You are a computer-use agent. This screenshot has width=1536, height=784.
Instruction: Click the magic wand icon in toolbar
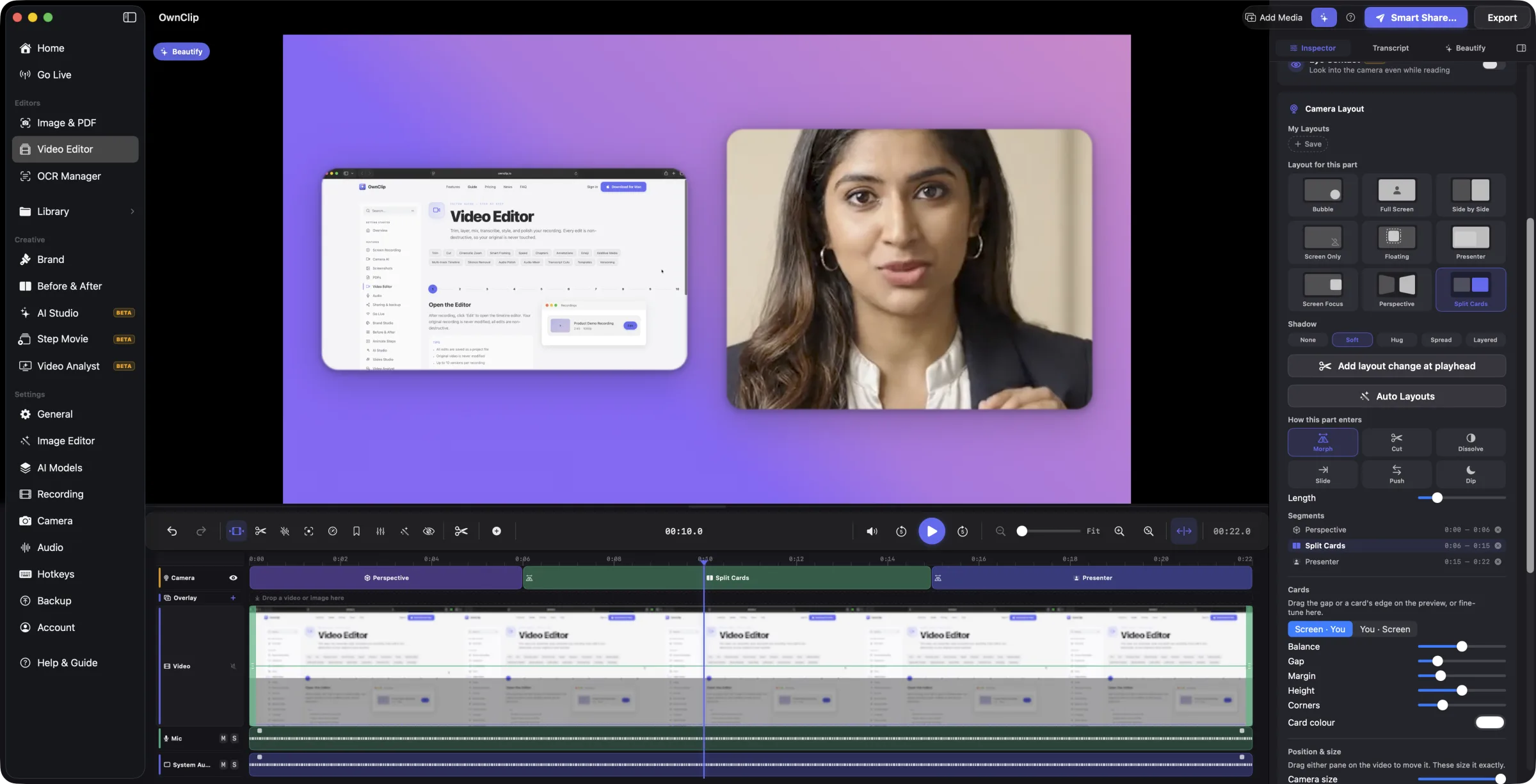(x=404, y=531)
